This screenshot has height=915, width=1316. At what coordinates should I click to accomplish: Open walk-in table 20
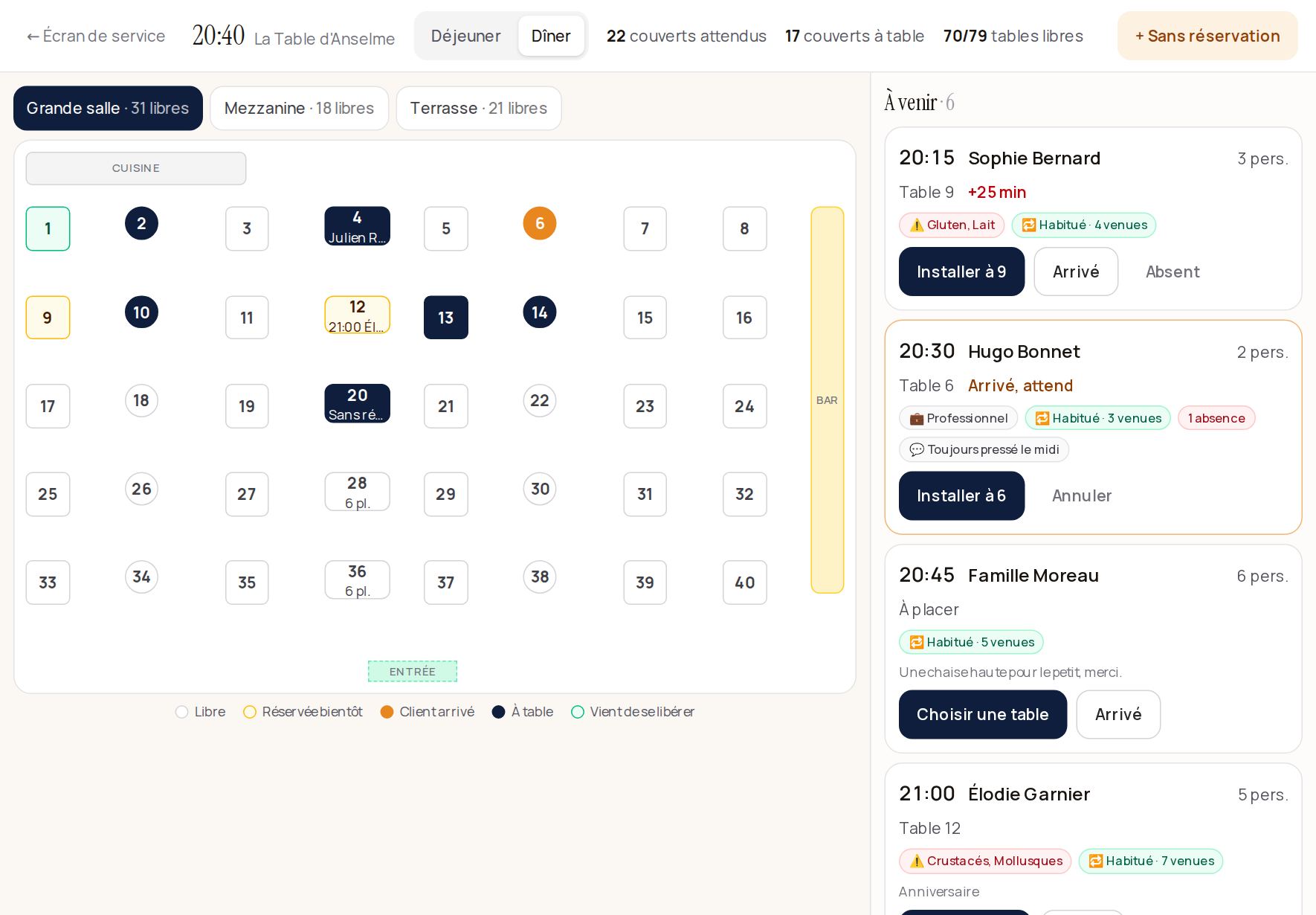tap(357, 403)
